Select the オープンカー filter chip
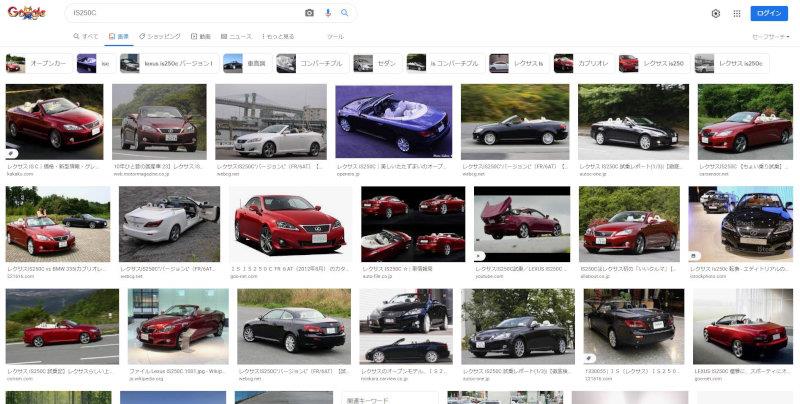800x404 pixels. (39, 64)
